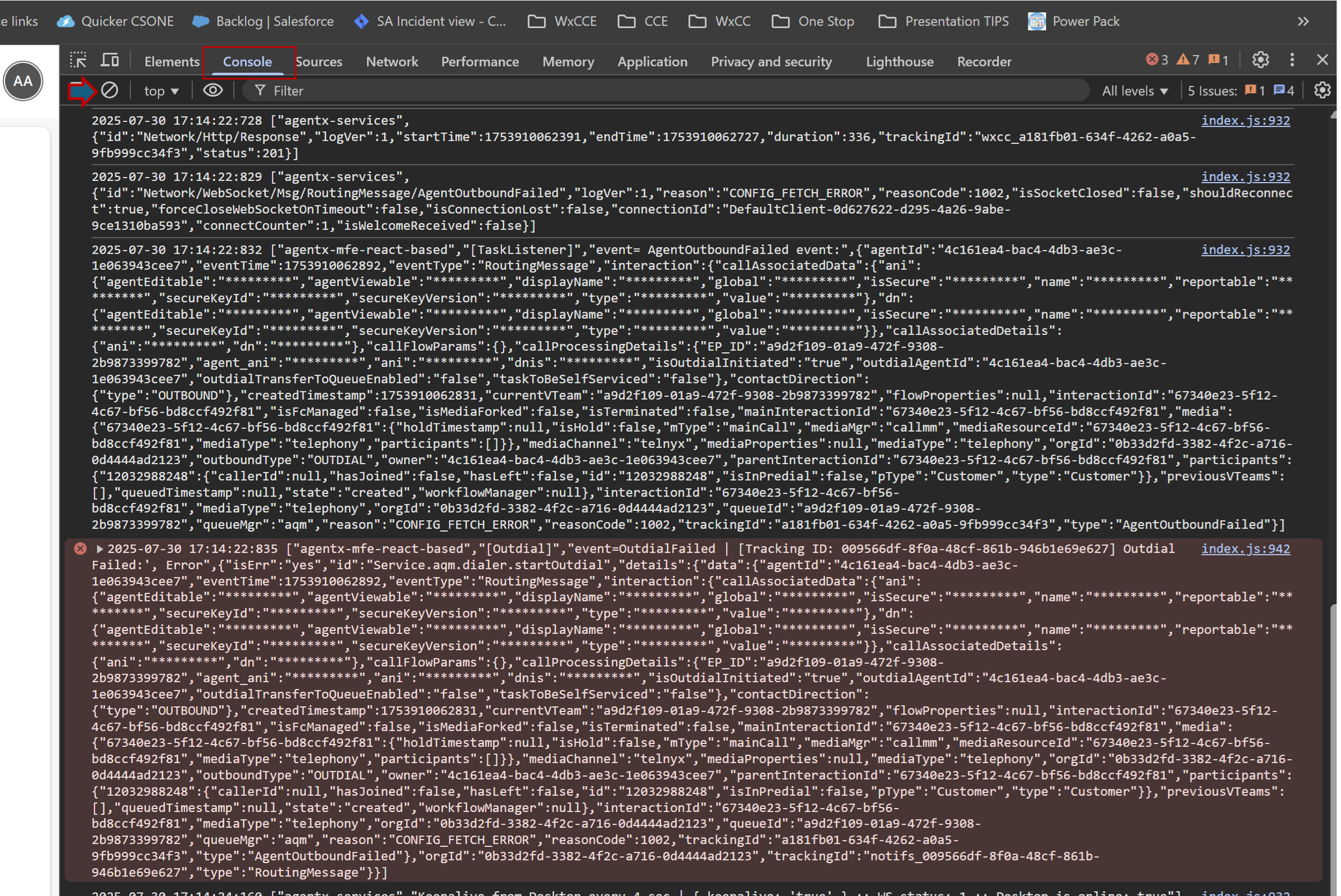The image size is (1341, 896).
Task: Open console settings gear beside issues
Action: tap(1322, 90)
